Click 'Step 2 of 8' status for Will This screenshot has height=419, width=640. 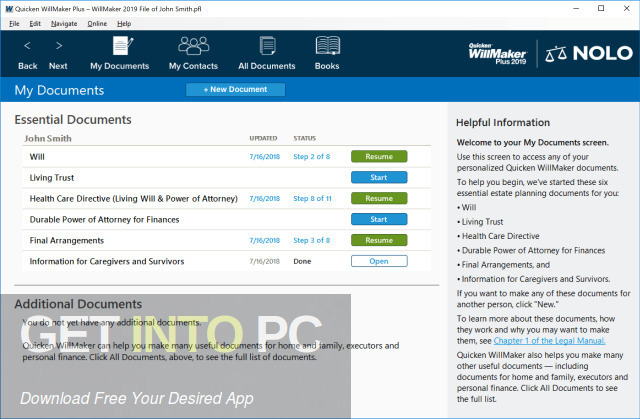(312, 157)
